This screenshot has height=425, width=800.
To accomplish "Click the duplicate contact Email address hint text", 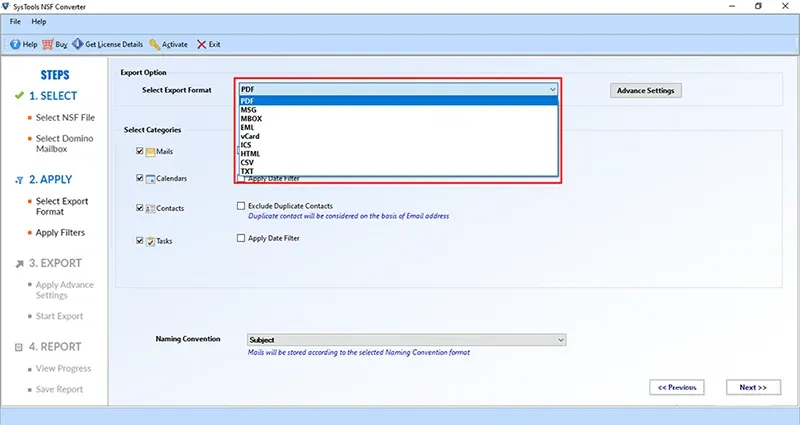I will [x=348, y=216].
